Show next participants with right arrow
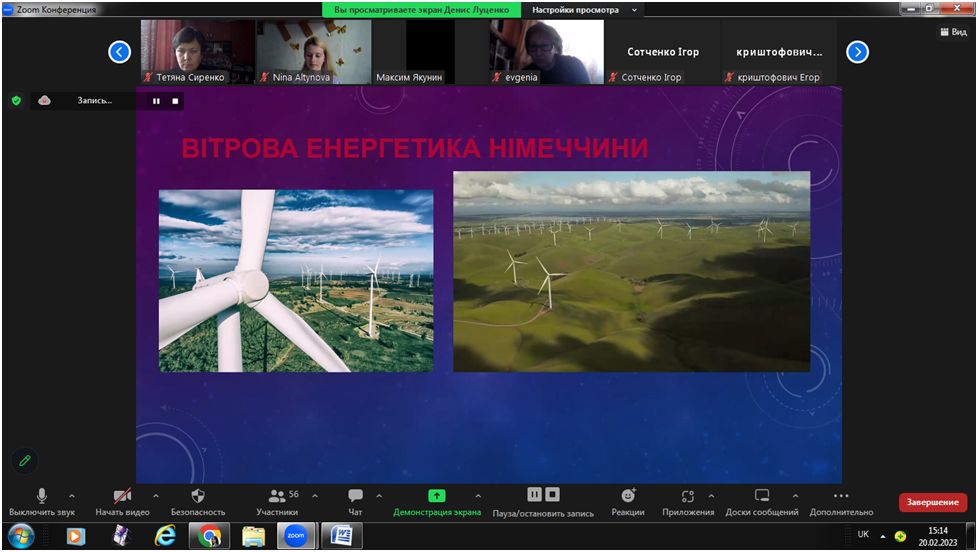Image resolution: width=978 pixels, height=552 pixels. (x=858, y=52)
